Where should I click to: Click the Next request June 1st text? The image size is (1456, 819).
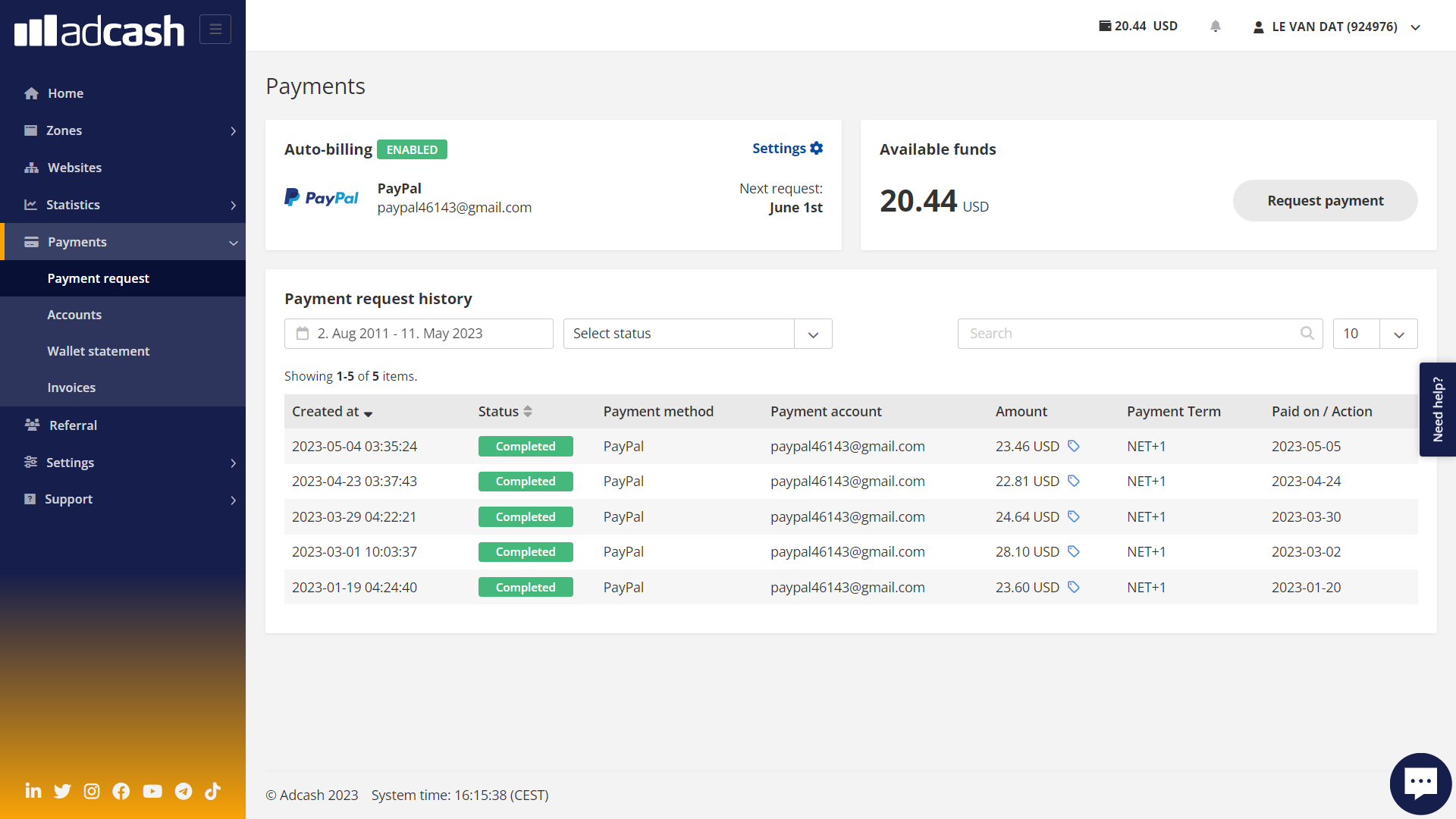click(x=780, y=198)
